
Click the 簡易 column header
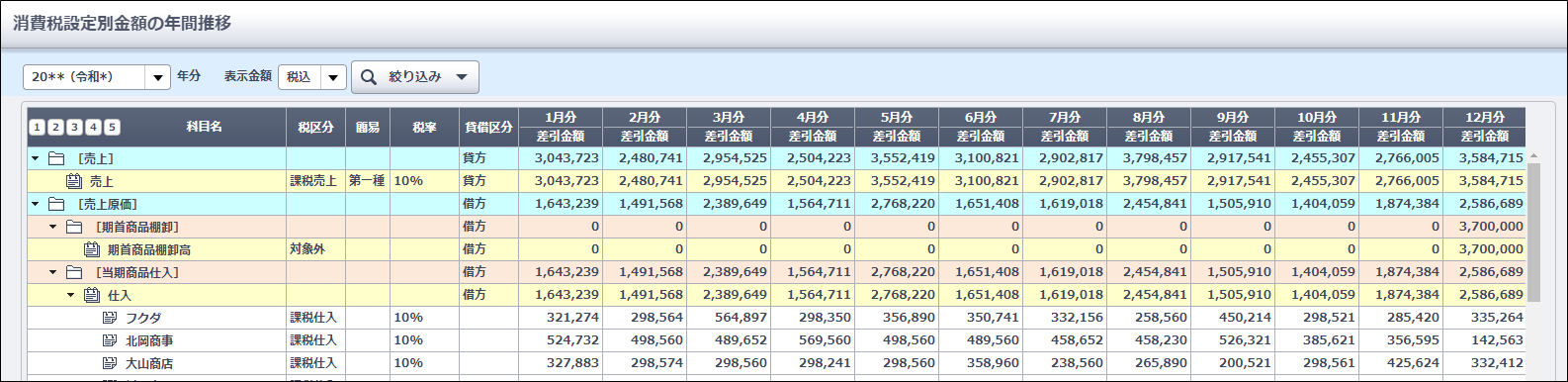pyautogui.click(x=368, y=127)
